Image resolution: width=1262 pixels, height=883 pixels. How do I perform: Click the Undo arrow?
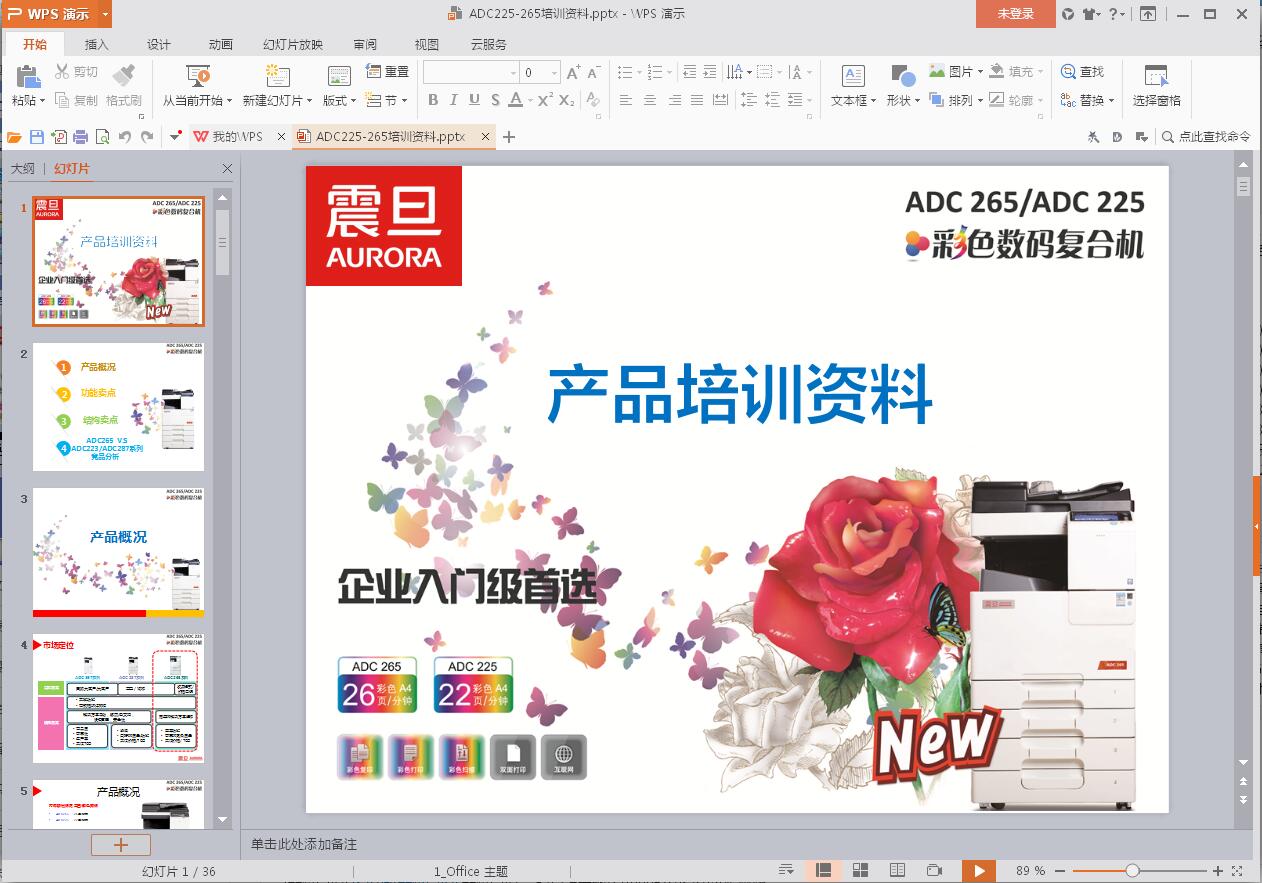125,137
